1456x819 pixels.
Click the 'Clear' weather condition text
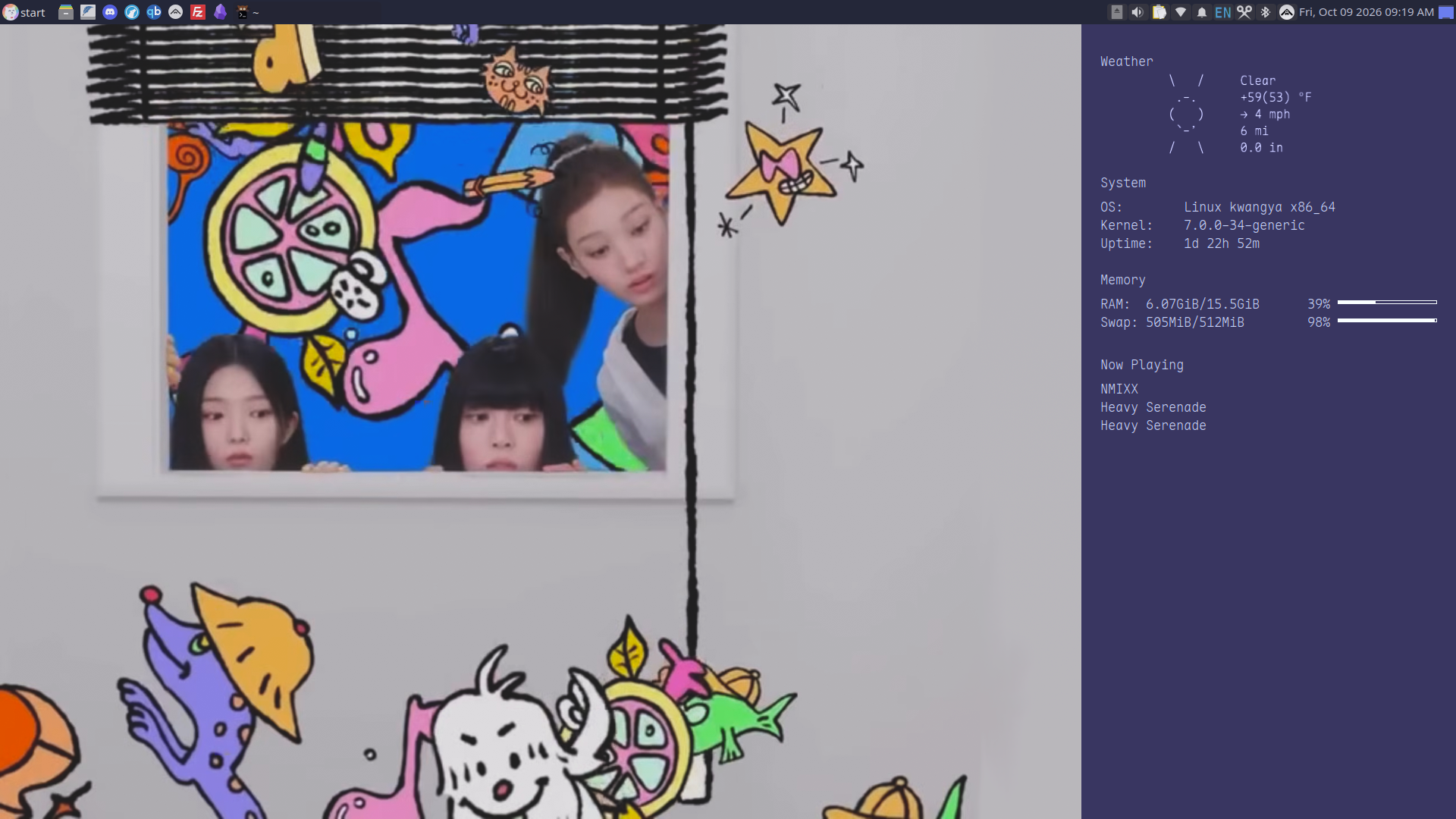[x=1257, y=80]
